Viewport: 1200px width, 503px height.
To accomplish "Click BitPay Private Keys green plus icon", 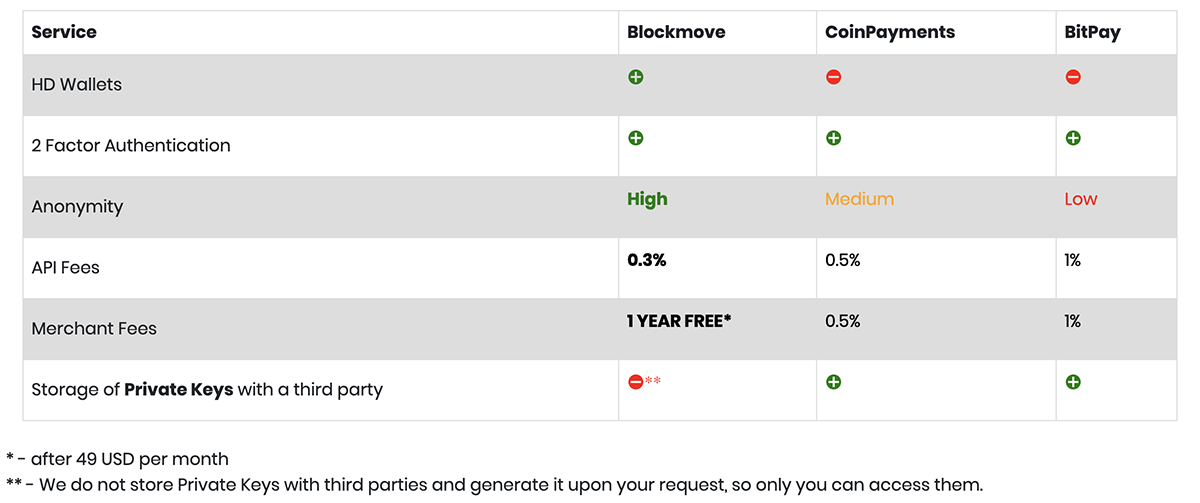I will (x=1073, y=382).
